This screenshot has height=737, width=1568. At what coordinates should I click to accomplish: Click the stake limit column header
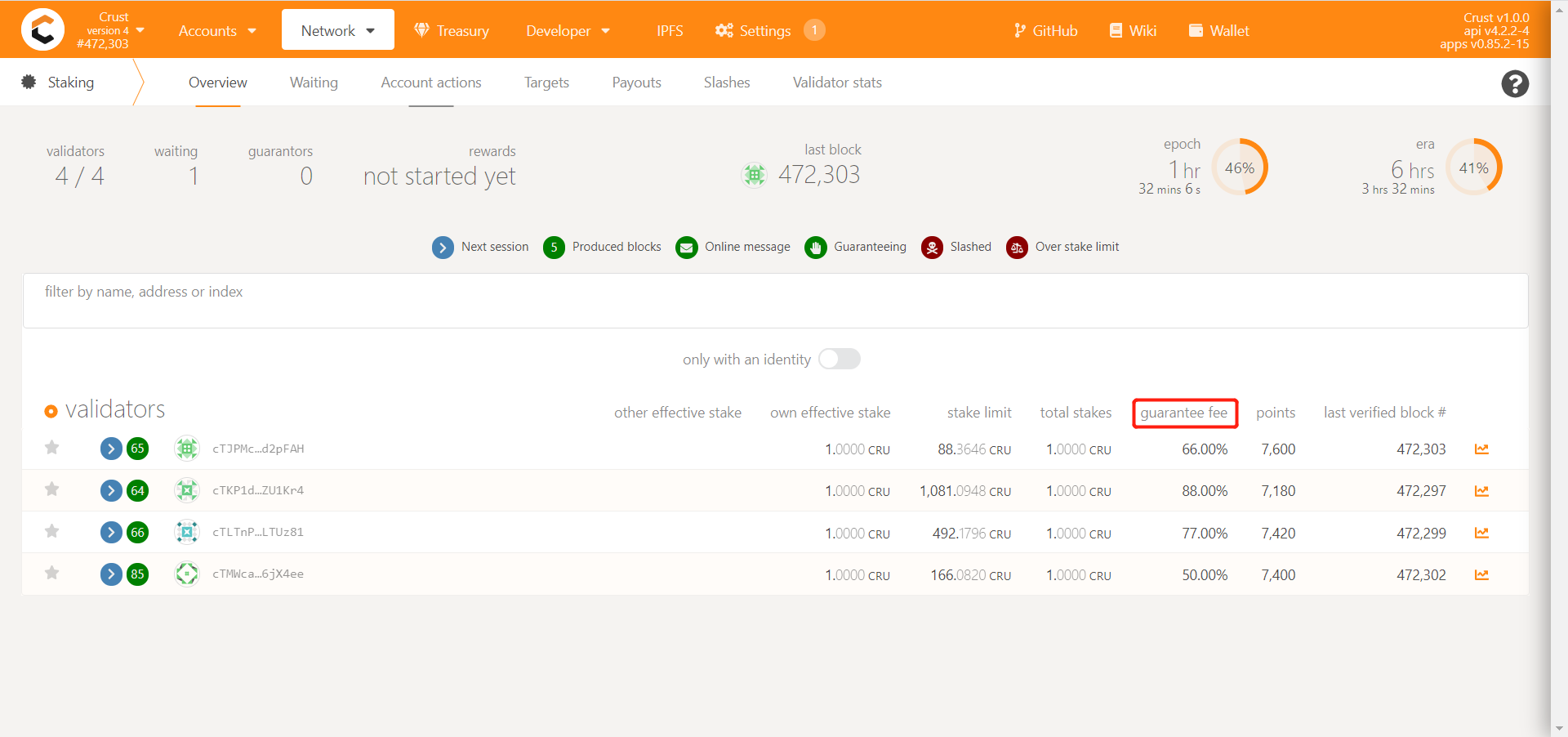(x=979, y=413)
